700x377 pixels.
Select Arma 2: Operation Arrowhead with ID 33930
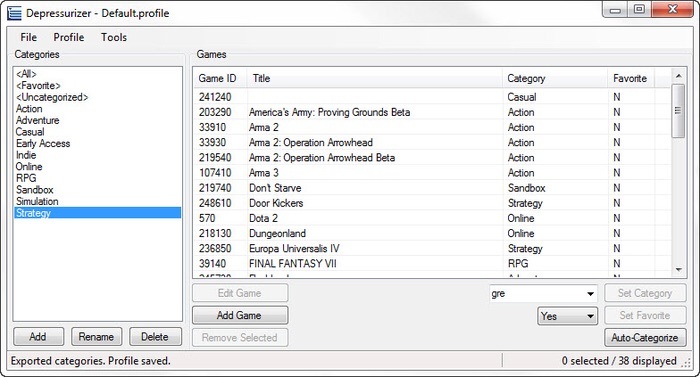pos(432,142)
